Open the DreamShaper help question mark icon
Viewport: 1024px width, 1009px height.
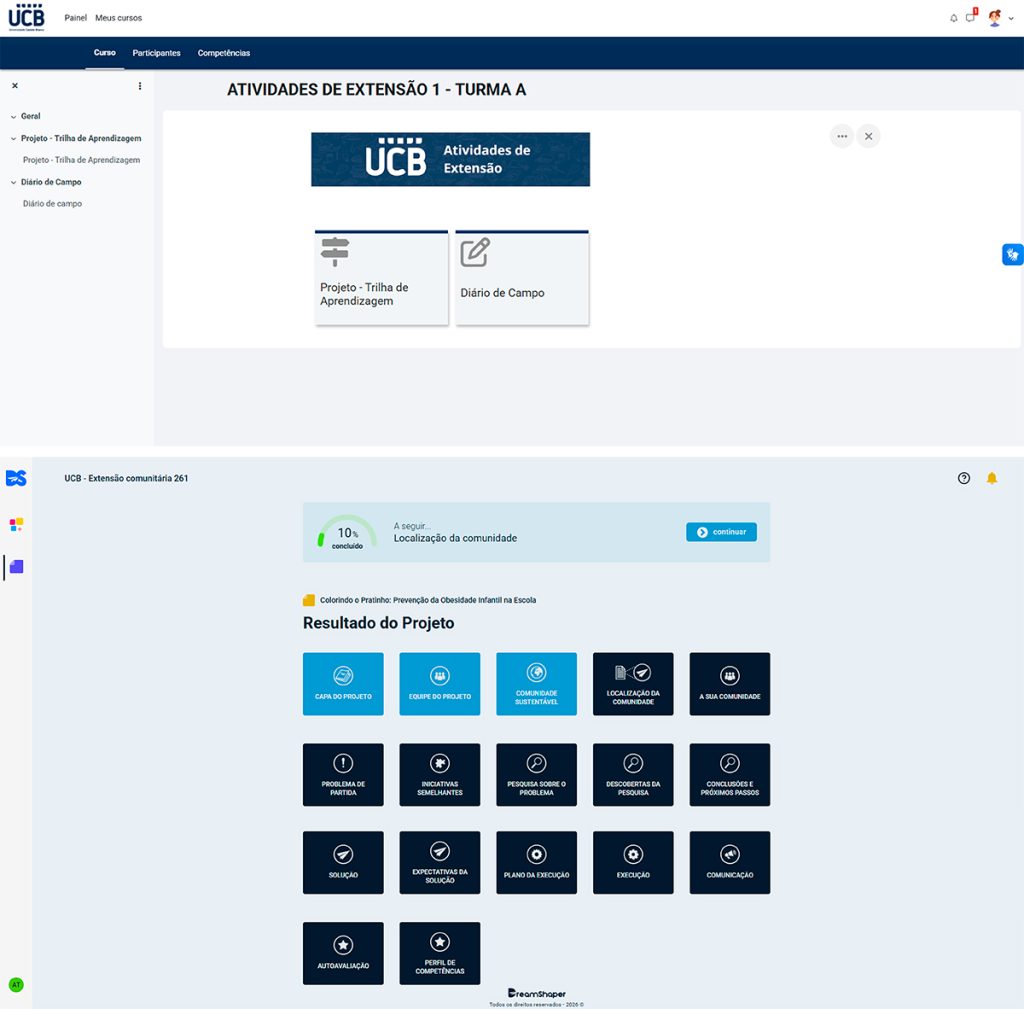click(964, 478)
